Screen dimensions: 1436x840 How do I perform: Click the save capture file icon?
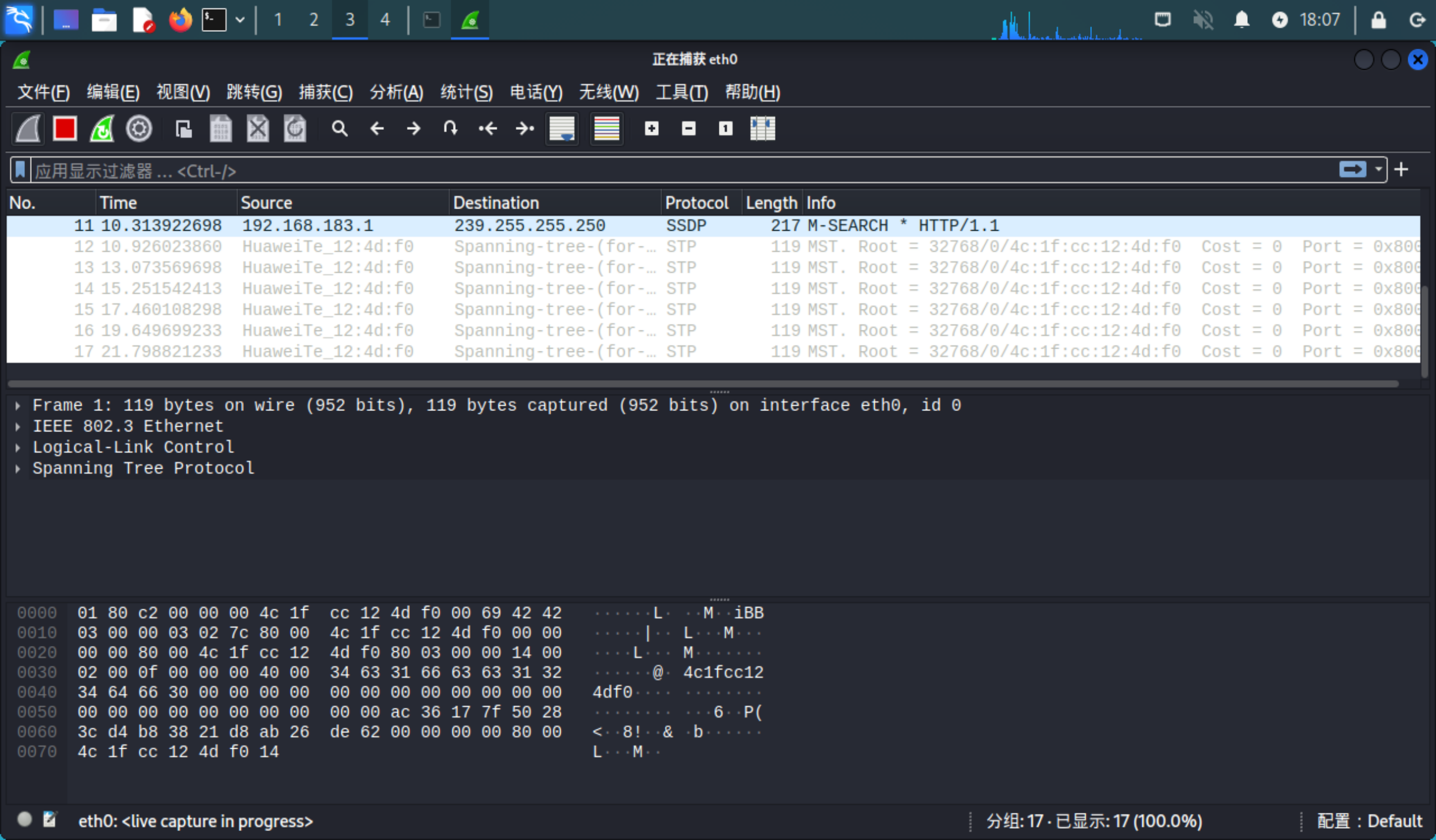click(221, 128)
